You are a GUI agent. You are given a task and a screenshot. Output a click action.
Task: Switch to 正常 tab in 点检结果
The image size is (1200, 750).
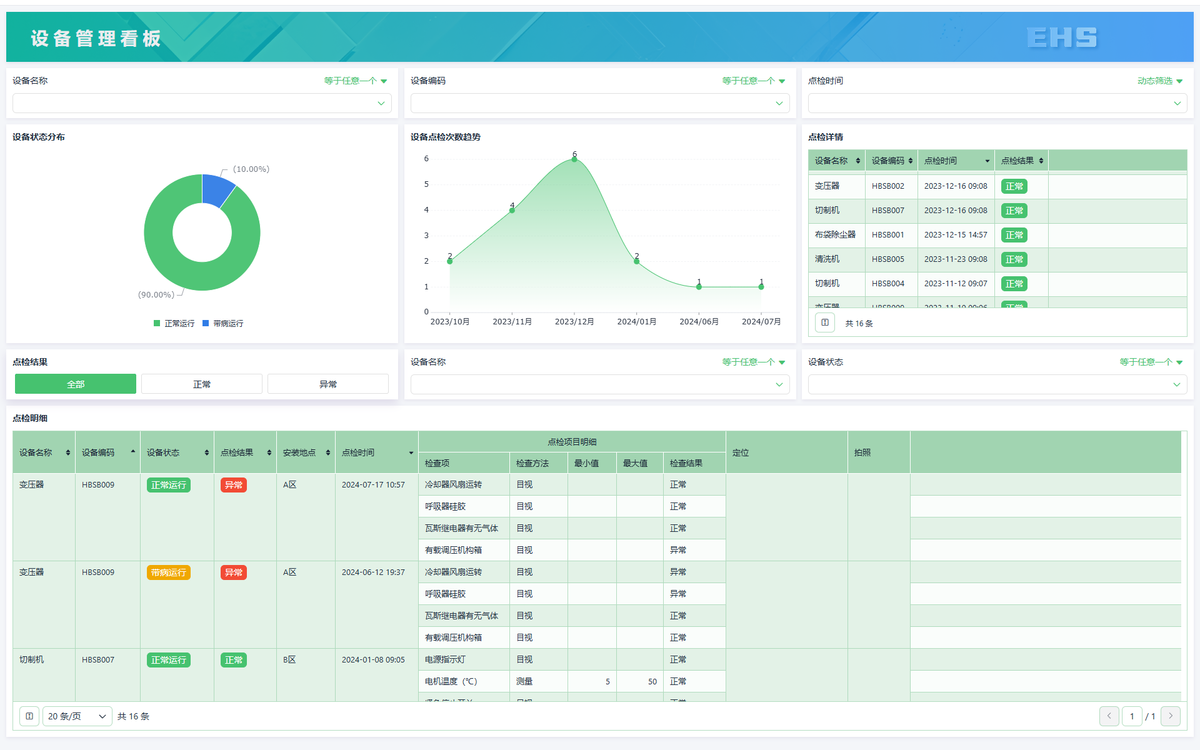click(x=202, y=384)
